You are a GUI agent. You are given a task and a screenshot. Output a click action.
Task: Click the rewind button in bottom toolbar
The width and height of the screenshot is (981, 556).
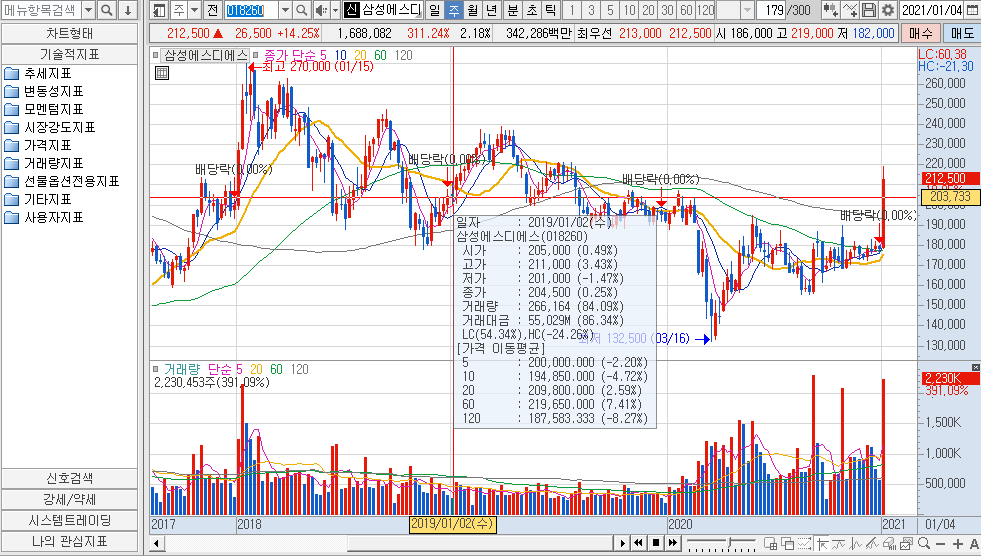coord(638,543)
